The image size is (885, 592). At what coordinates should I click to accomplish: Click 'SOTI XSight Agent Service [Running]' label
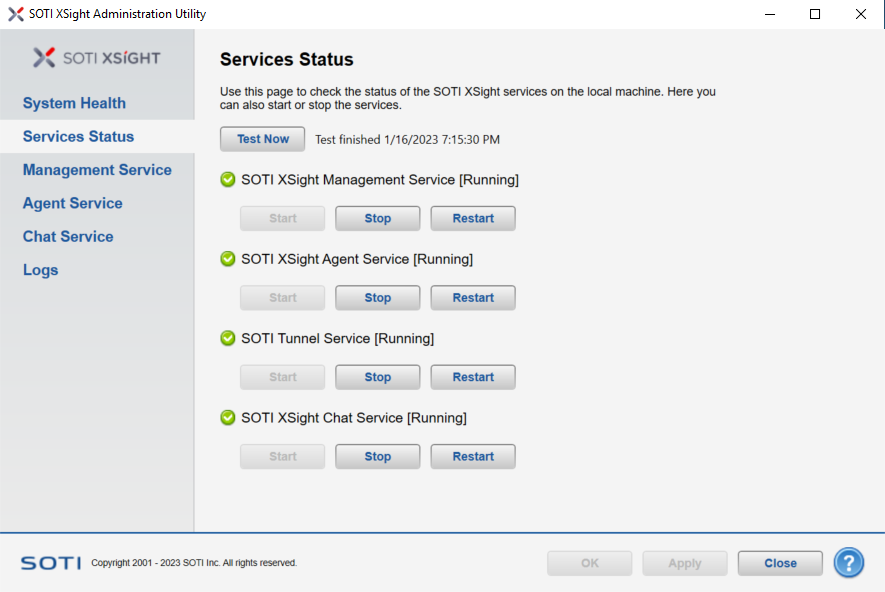coord(357,259)
